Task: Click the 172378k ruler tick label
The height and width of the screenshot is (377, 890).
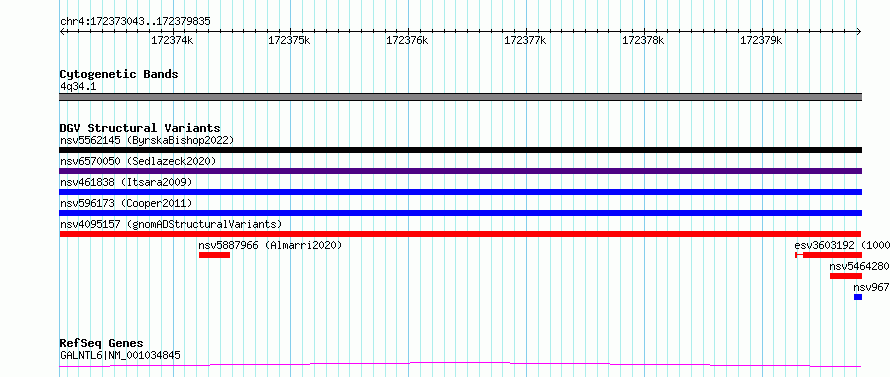Action: click(x=644, y=40)
